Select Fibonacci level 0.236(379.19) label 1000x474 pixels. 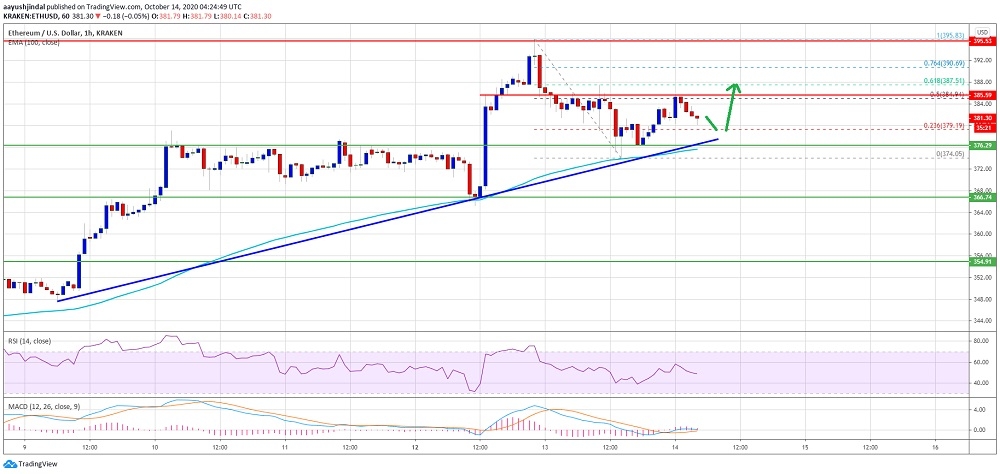pyautogui.click(x=946, y=125)
